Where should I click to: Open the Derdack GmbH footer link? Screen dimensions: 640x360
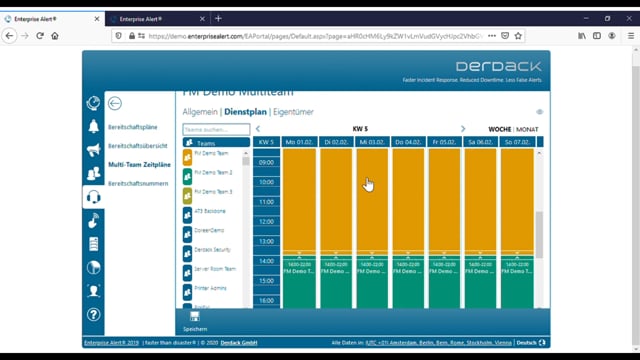(239, 342)
